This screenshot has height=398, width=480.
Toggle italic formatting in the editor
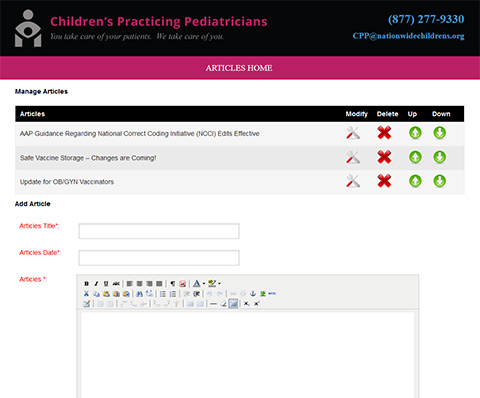(96, 283)
